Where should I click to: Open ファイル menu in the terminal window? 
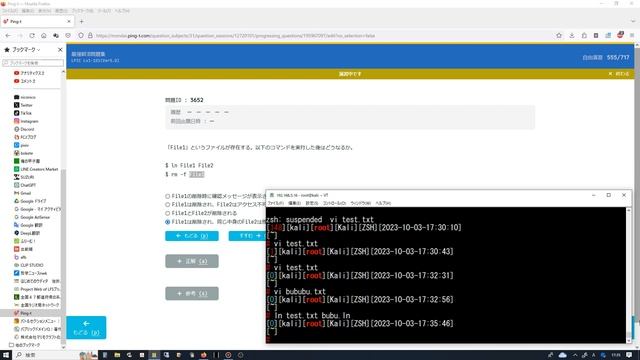coord(276,203)
